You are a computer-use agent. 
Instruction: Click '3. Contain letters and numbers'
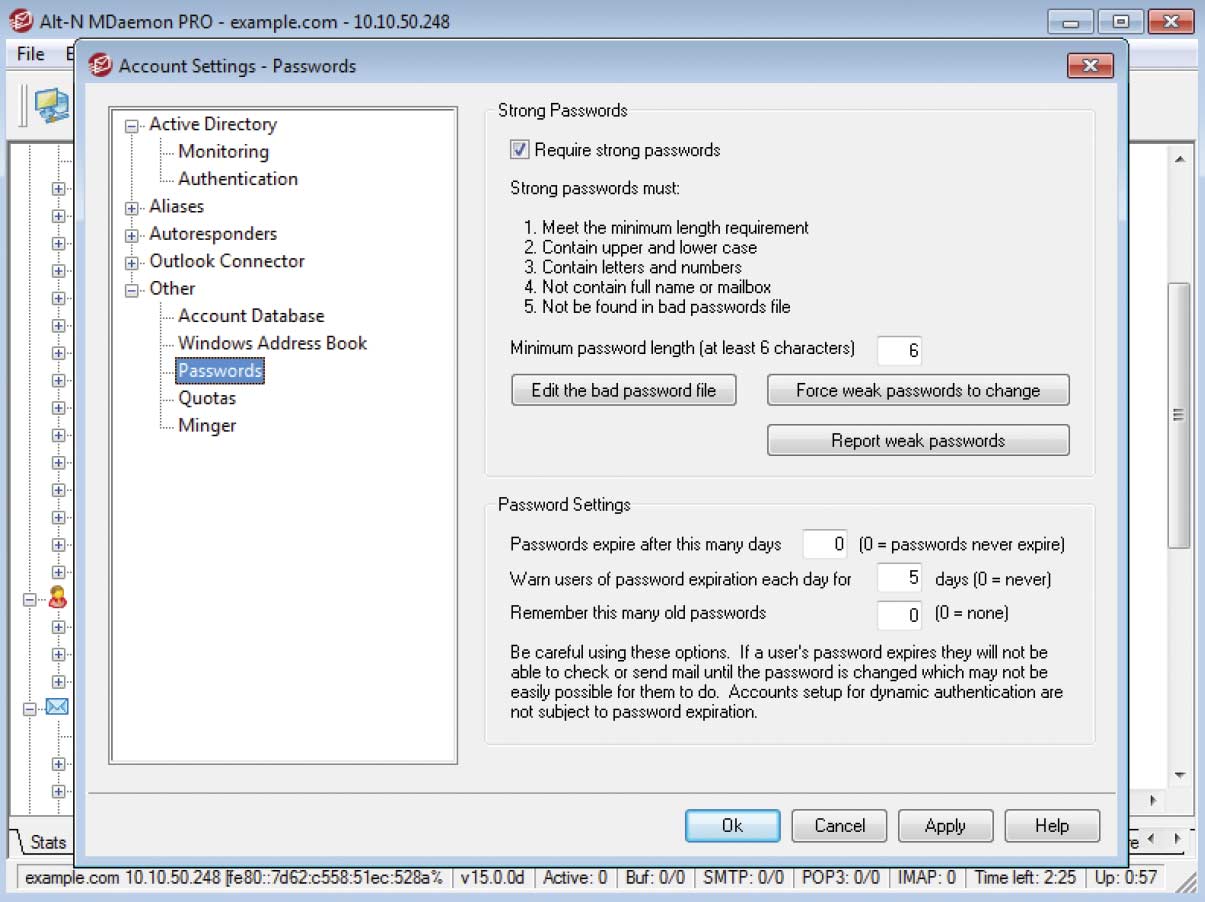(634, 267)
